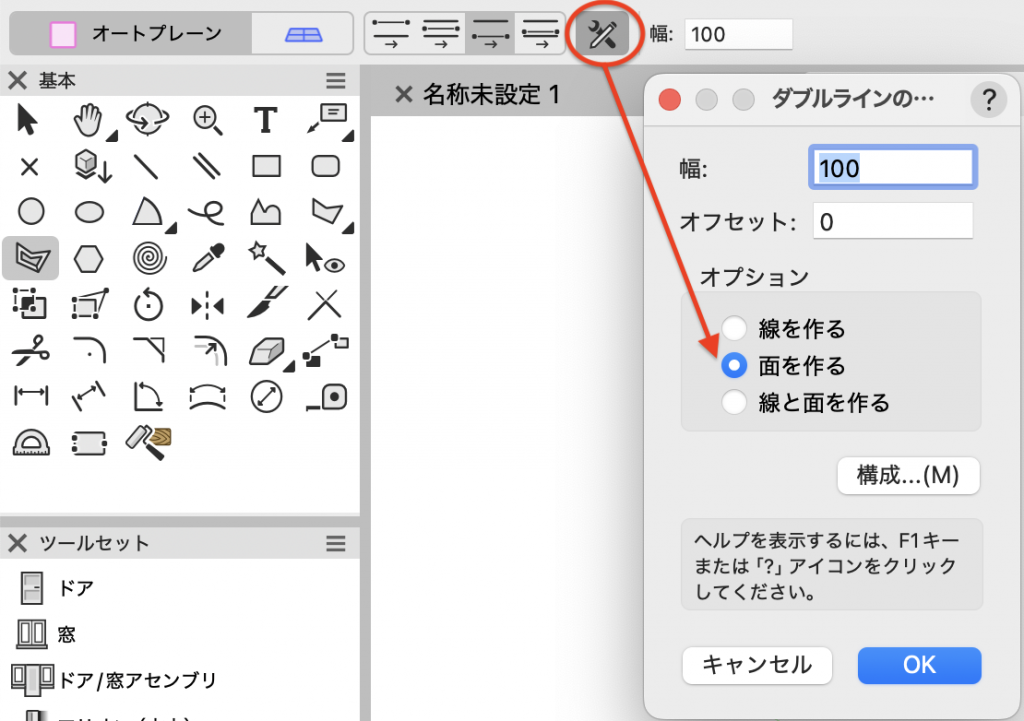Click the オフセット input field

click(x=892, y=221)
